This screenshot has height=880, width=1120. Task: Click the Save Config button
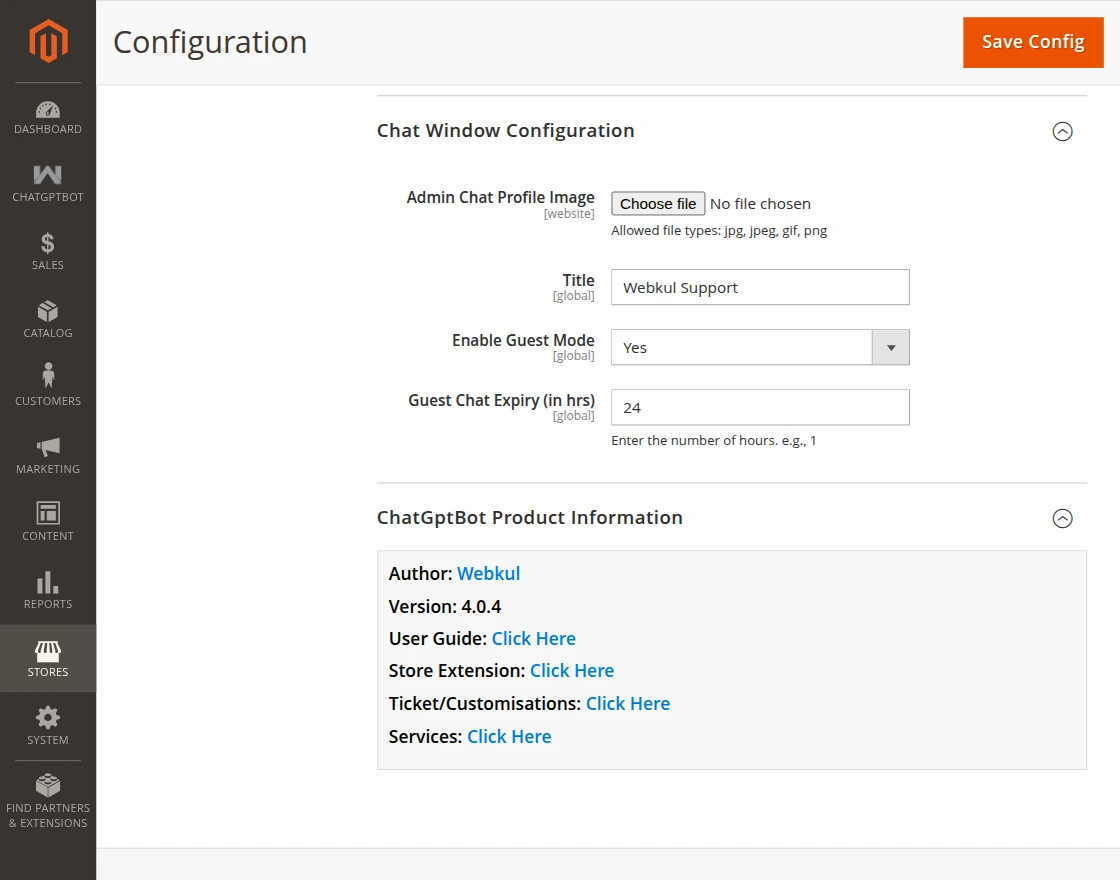tap(1033, 42)
